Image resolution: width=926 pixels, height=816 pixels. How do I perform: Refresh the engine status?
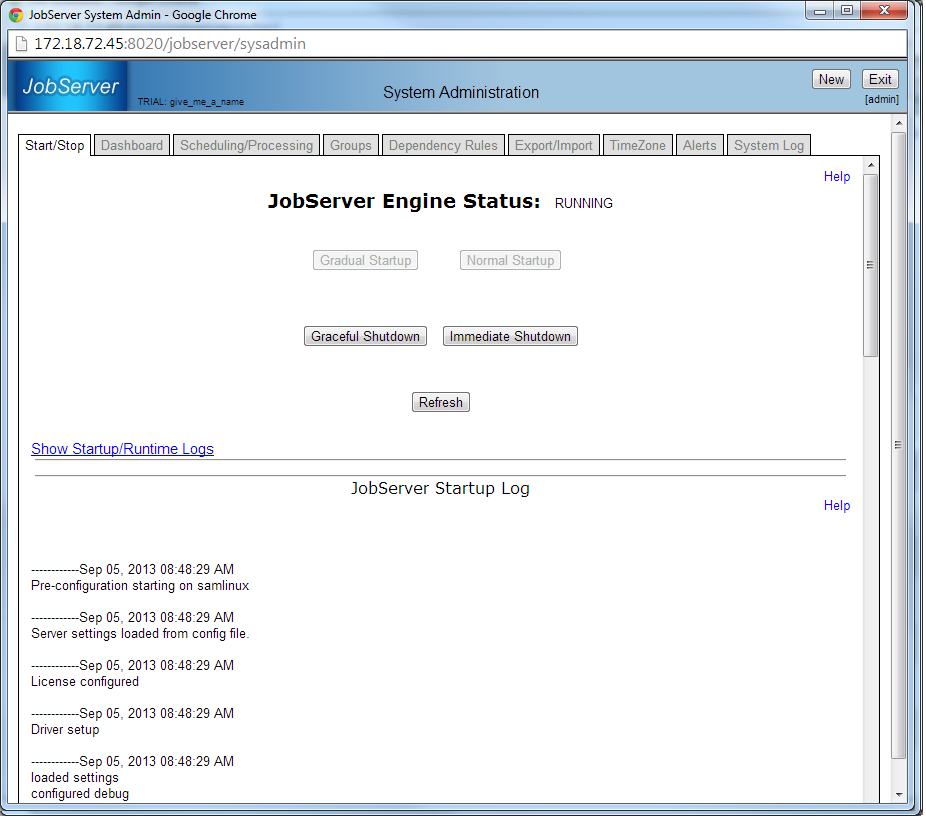441,402
